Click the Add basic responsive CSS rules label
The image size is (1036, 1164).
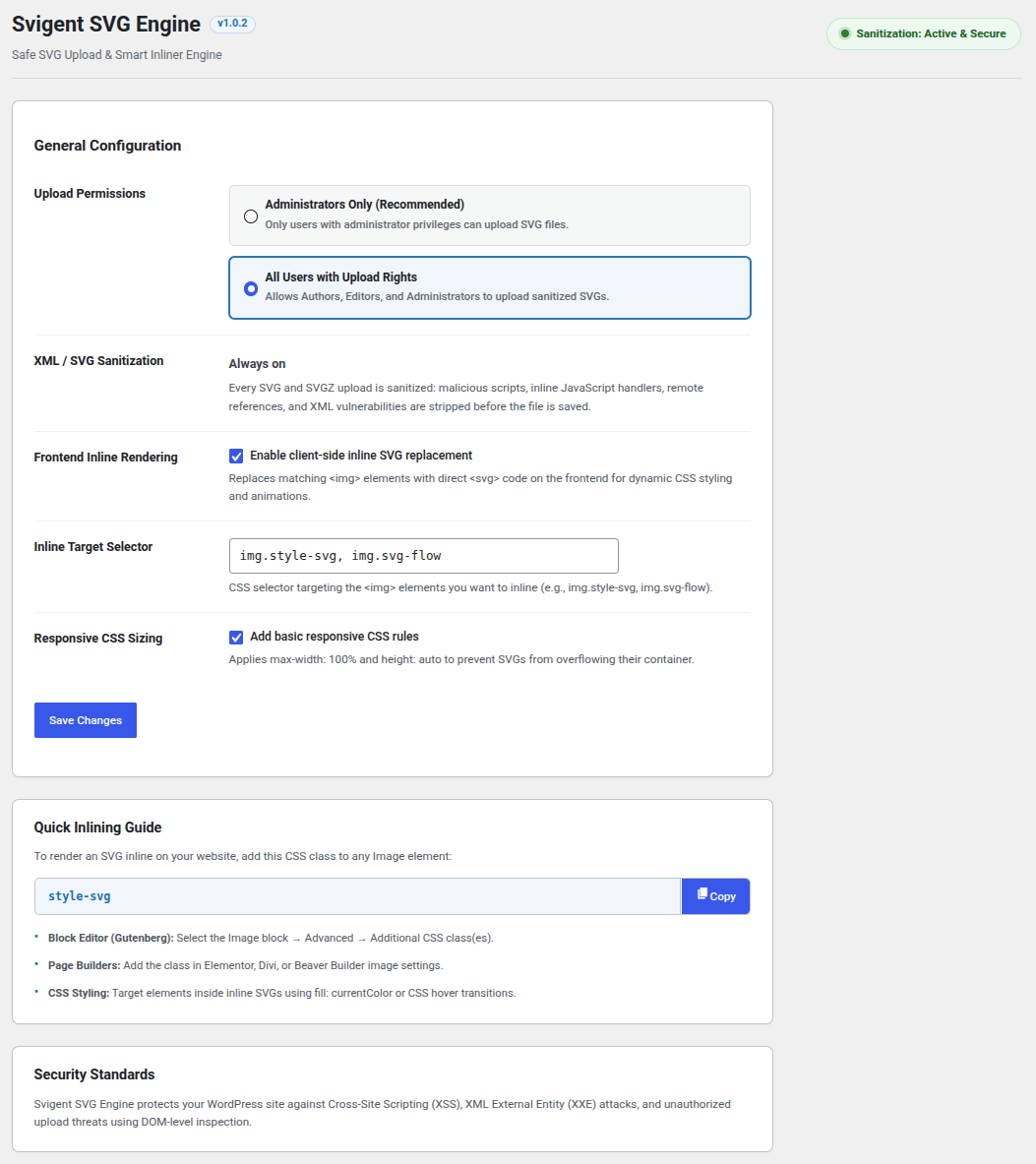tap(334, 637)
